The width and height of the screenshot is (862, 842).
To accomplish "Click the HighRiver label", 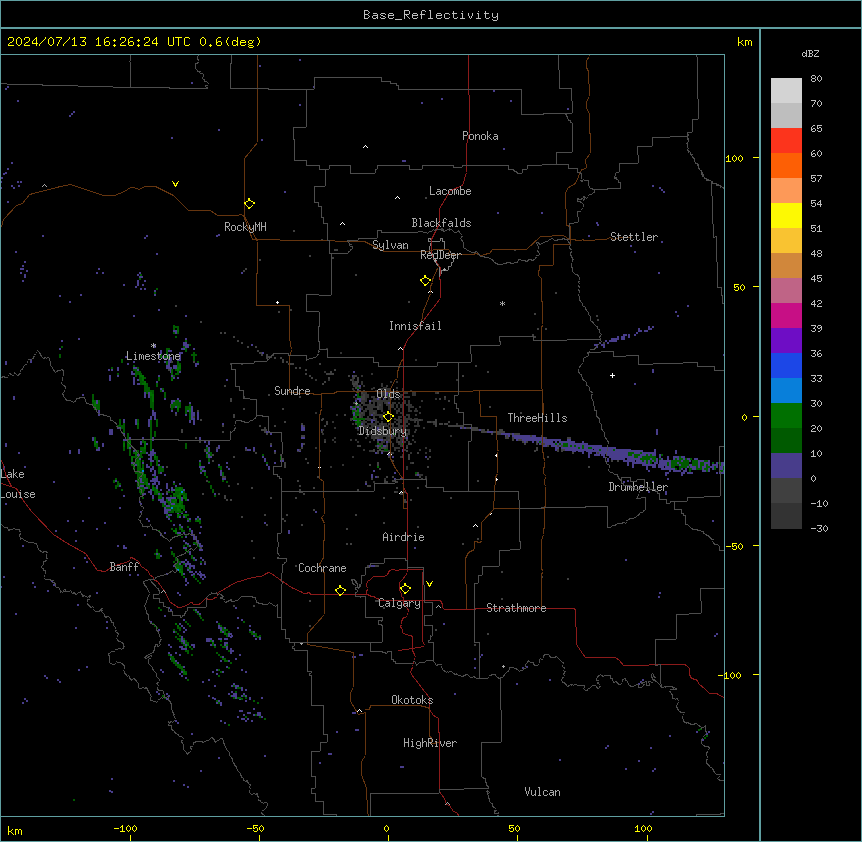I will [430, 743].
